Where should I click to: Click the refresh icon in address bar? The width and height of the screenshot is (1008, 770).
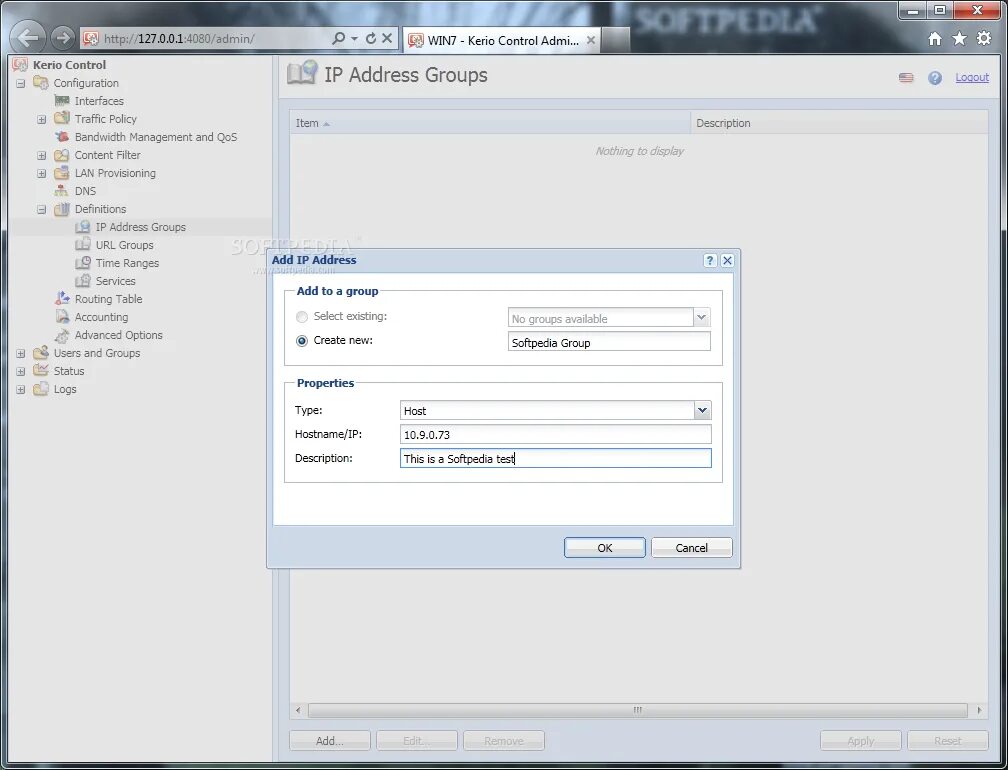pos(371,39)
